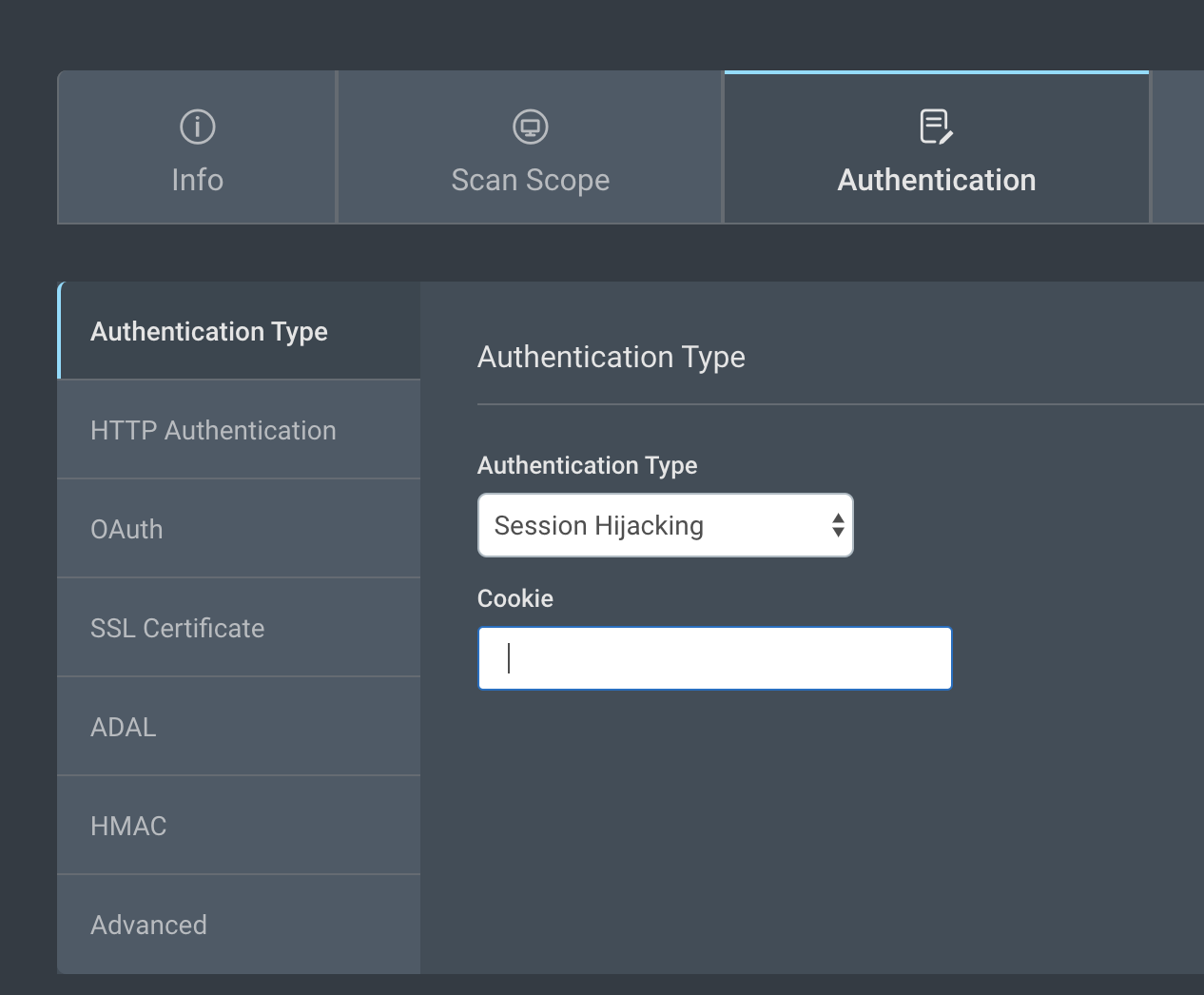Click the Authentication Type panel heading
Viewport: 1204px width, 995px height.
point(611,357)
